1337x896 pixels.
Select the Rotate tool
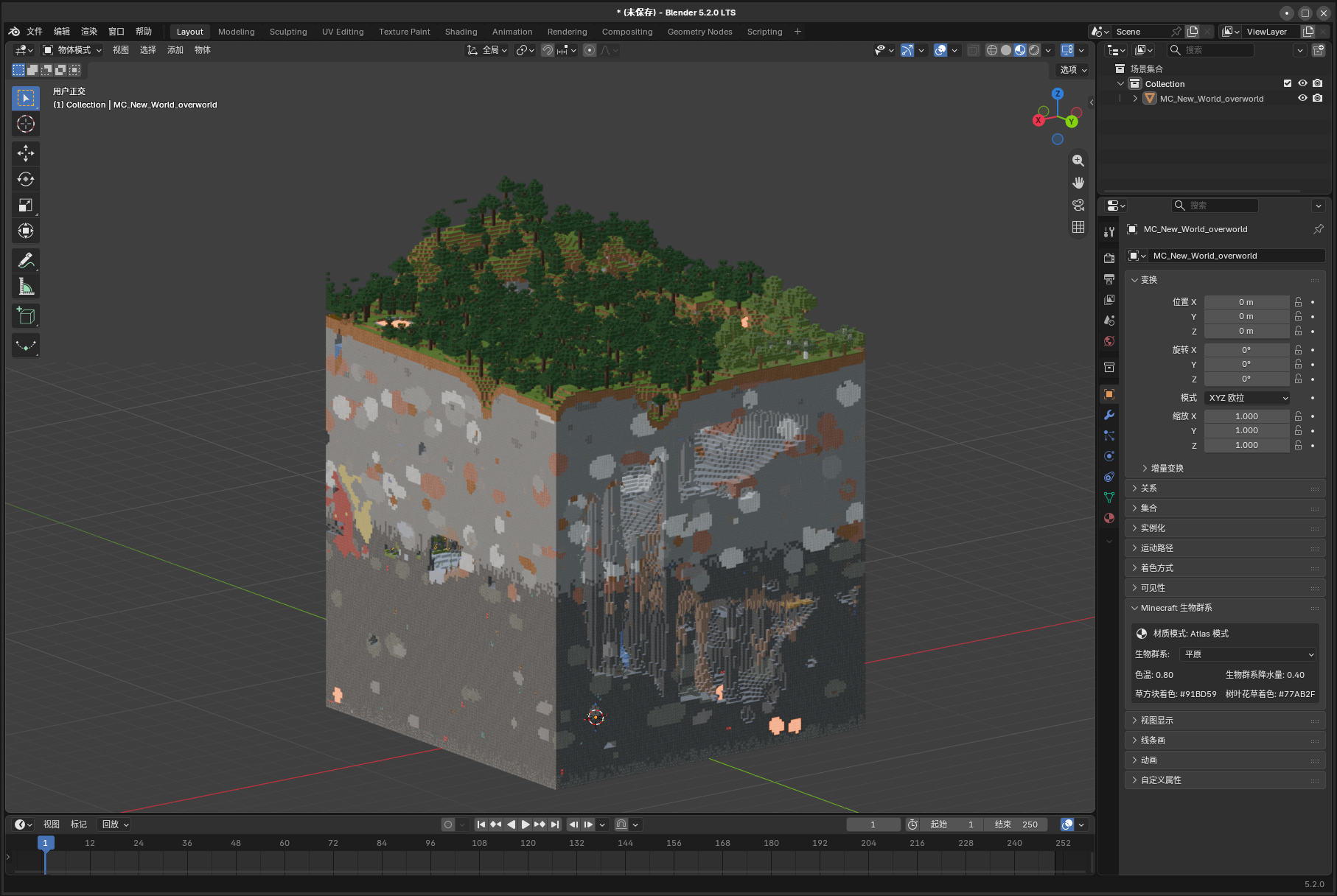[x=26, y=179]
